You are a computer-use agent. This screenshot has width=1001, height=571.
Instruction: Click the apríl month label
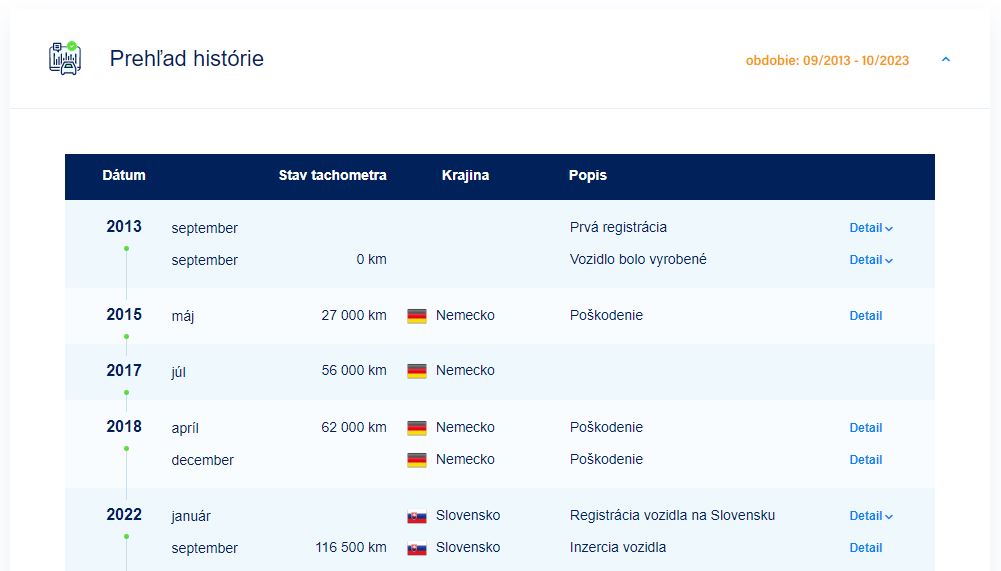[185, 429]
